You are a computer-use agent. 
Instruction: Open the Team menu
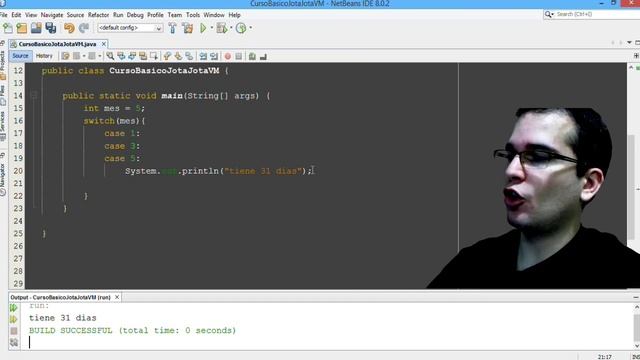(x=175, y=15)
